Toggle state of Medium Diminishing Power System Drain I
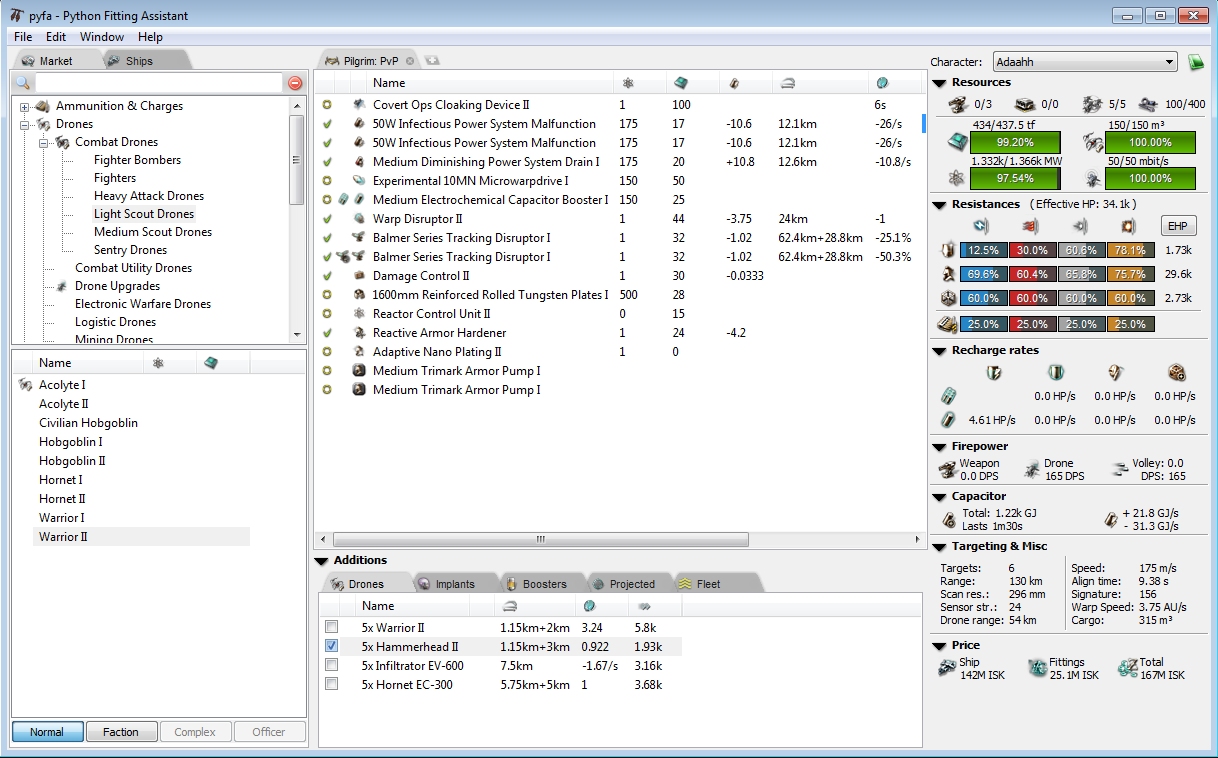The width and height of the screenshot is (1218, 758). coord(326,162)
